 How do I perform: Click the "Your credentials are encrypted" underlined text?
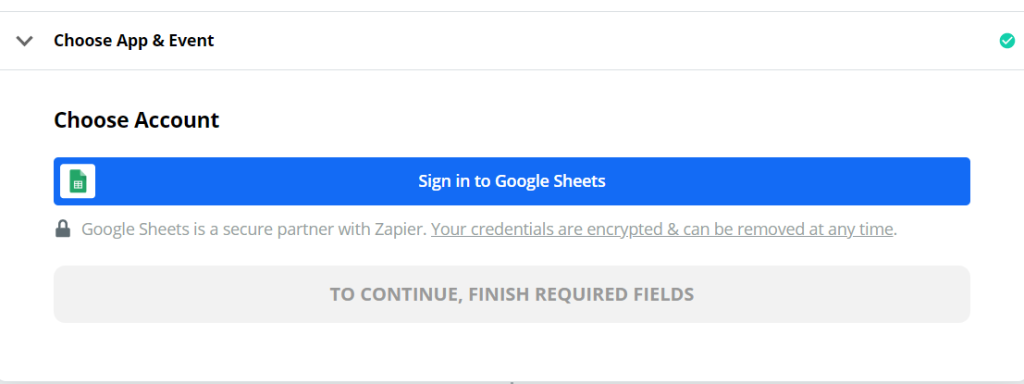tap(549, 229)
